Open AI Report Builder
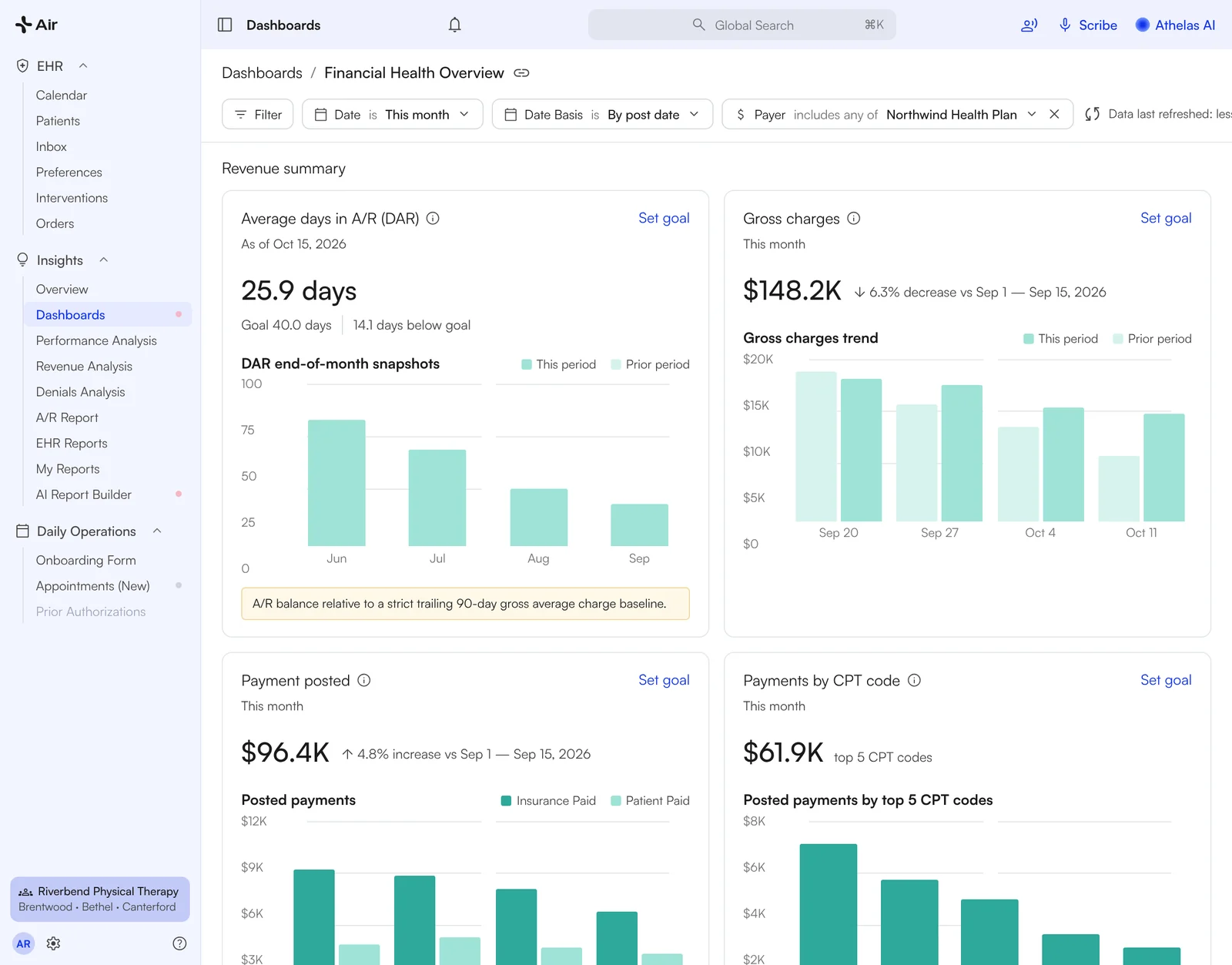Viewport: 1232px width, 965px height. click(x=84, y=494)
